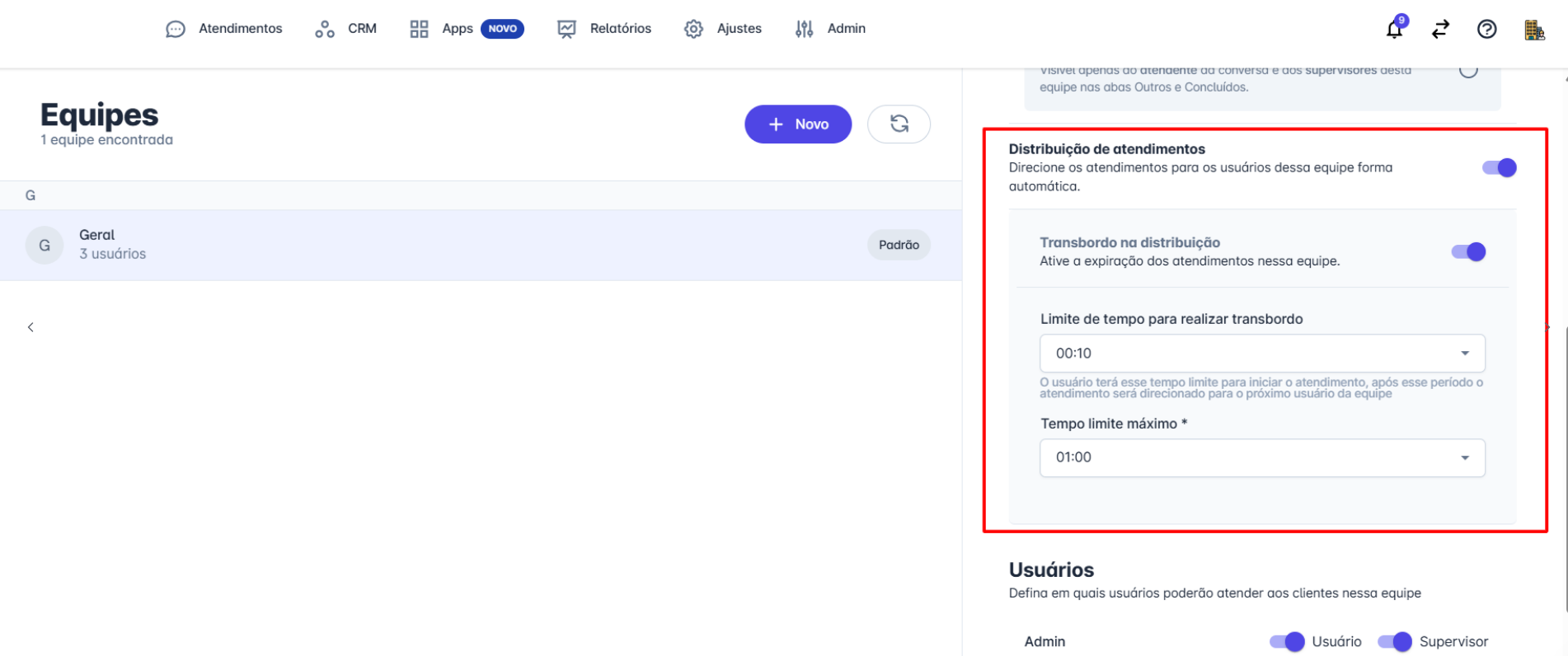Click the refresh teams list icon

899,124
